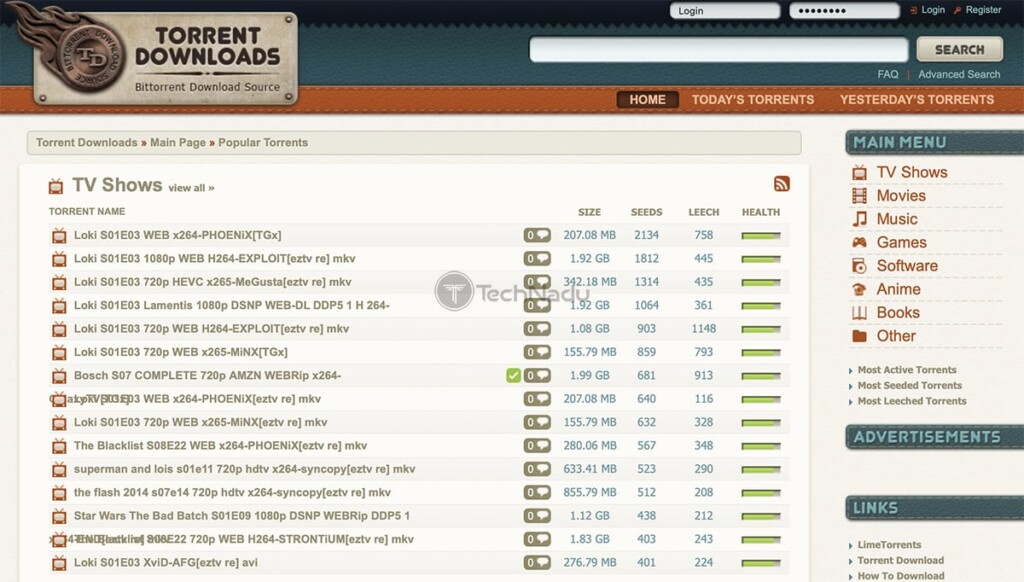
Task: Click 'Torrent Downloads' in the breadcrumb
Action: 87,142
